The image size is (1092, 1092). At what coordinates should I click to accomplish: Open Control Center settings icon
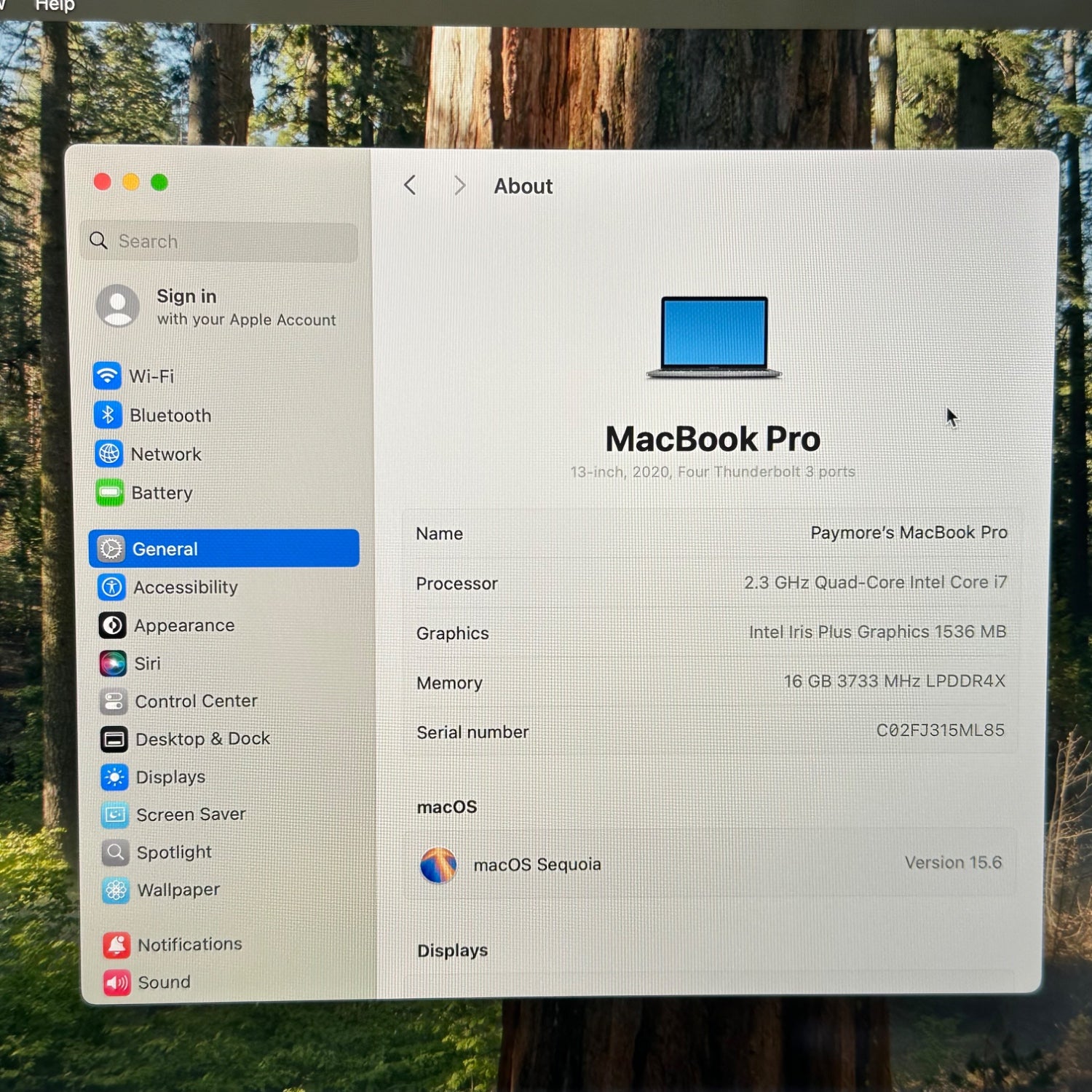tap(114, 701)
